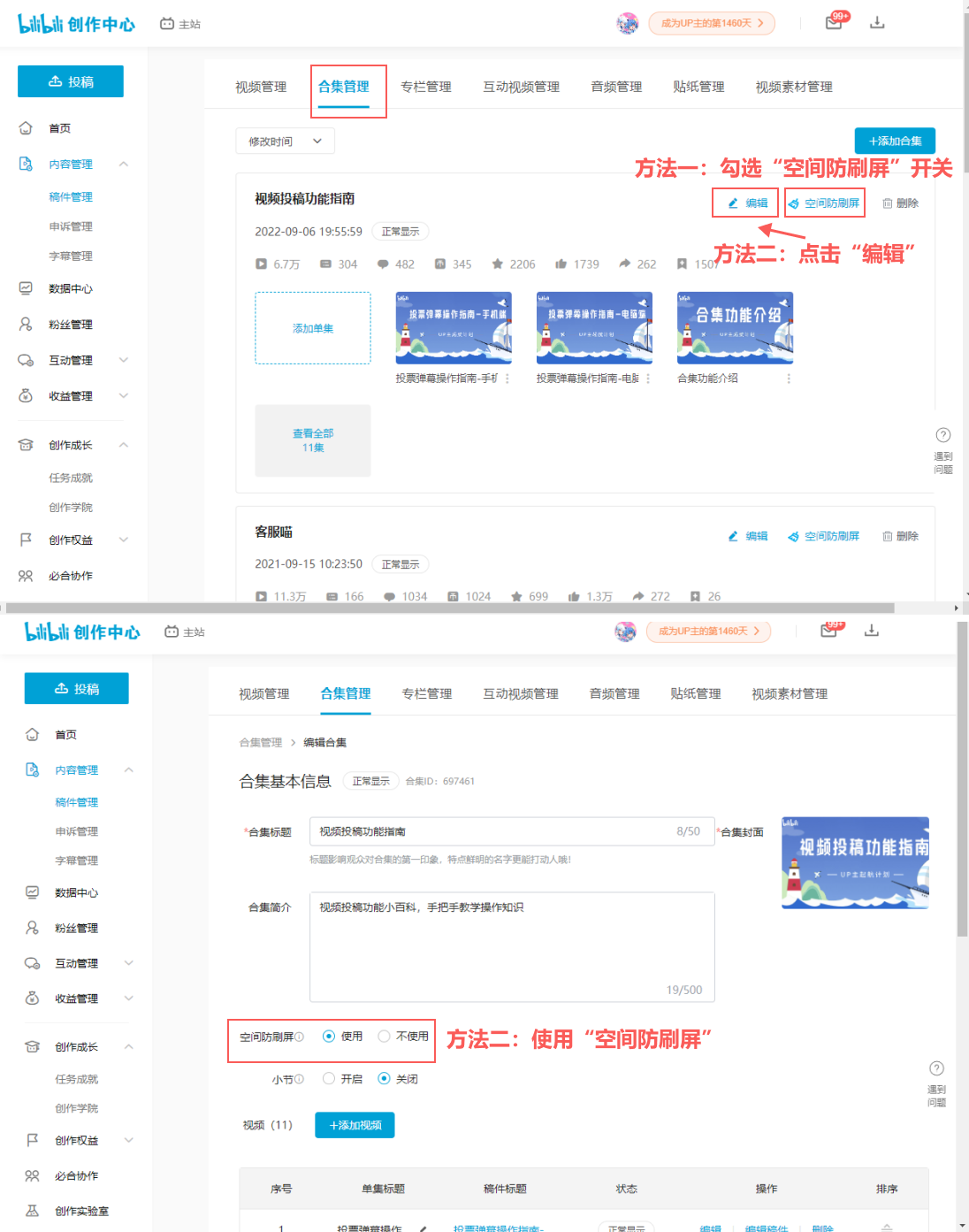This screenshot has width=969, height=1232.
Task: Click the 投稿 button on upper page
Action: coord(71,81)
